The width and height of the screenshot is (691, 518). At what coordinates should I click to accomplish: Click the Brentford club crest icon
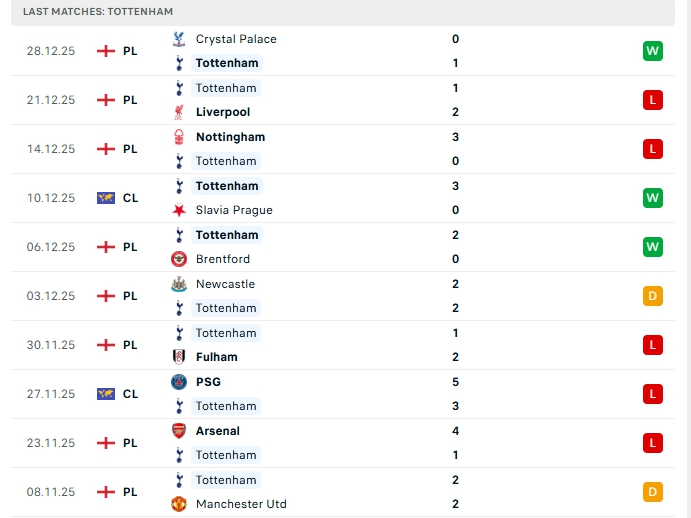[x=179, y=259]
